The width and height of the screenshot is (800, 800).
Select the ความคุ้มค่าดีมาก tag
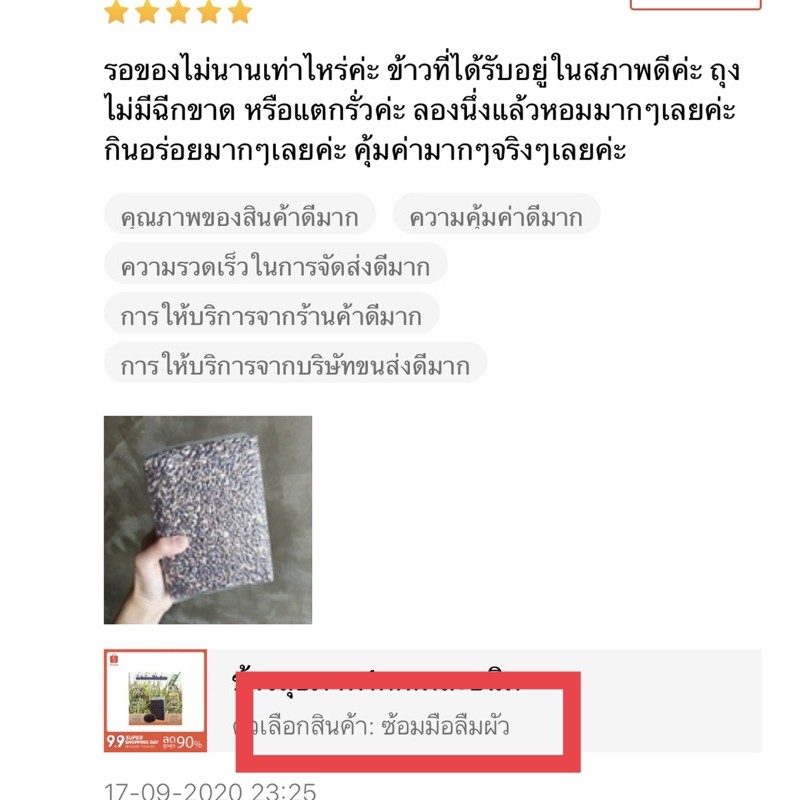pyautogui.click(x=496, y=218)
